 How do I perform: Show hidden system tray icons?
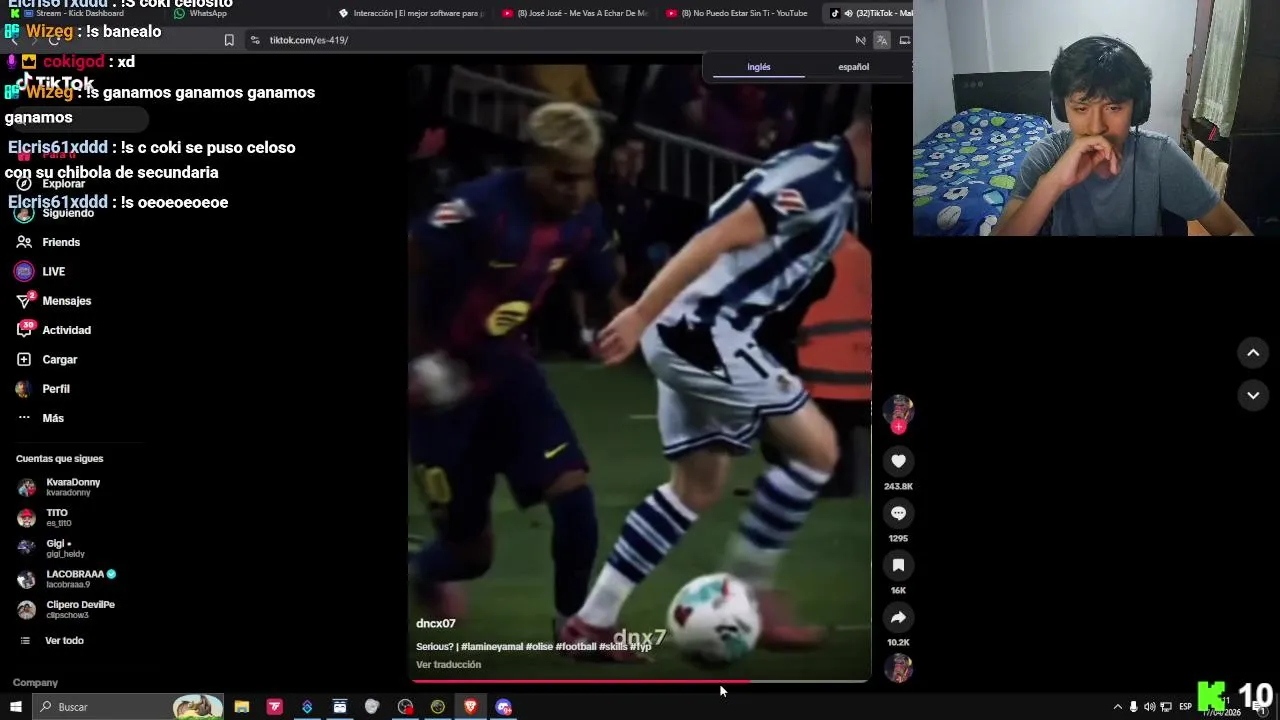1118,707
